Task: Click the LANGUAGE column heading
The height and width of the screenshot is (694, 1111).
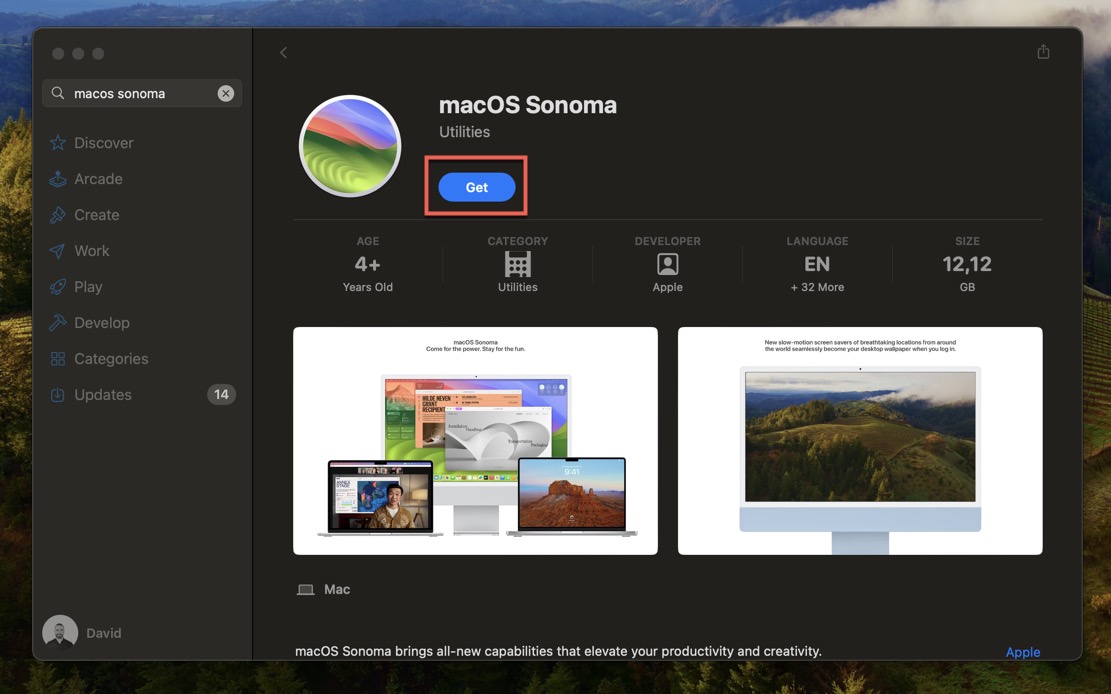Action: (x=817, y=241)
